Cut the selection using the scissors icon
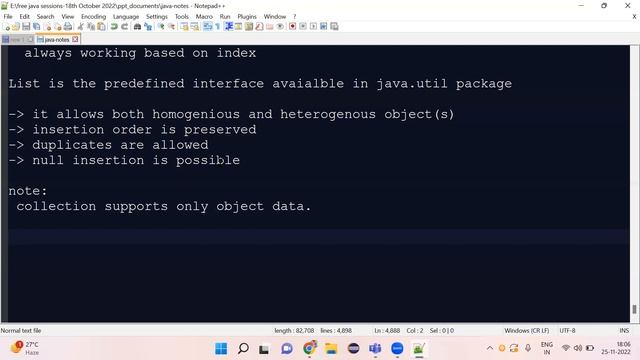640x360 pixels. coord(81,27)
